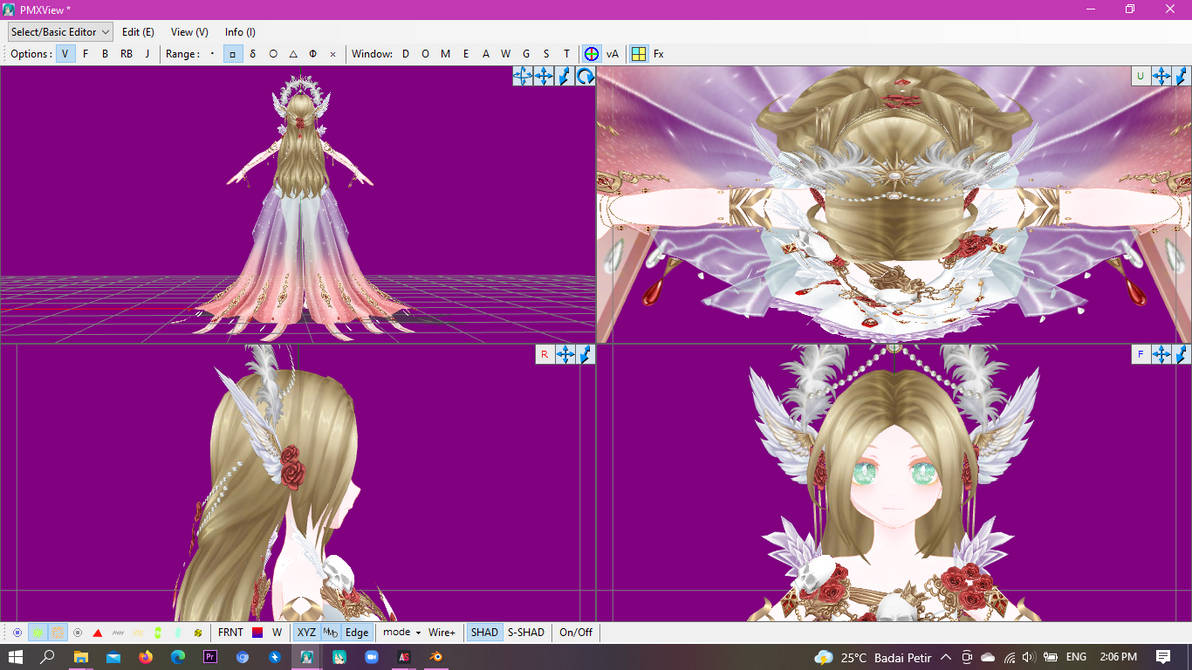Click the top-left viewport rotate move icon
The height and width of the screenshot is (670, 1192).
pyautogui.click(x=522, y=76)
